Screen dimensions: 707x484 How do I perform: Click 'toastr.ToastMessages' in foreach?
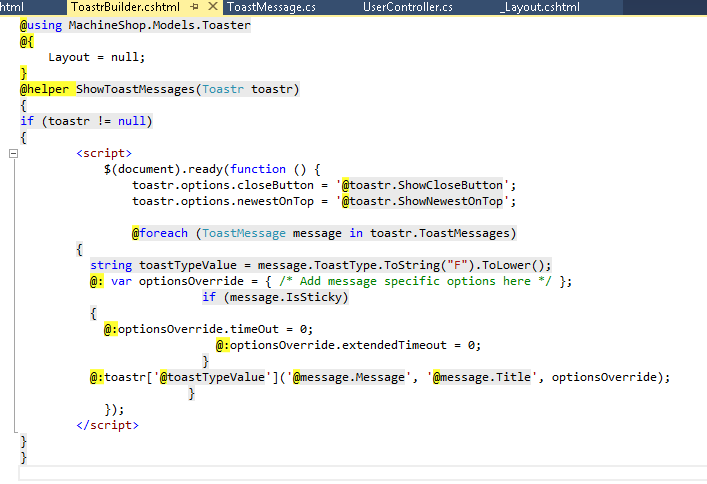440,233
